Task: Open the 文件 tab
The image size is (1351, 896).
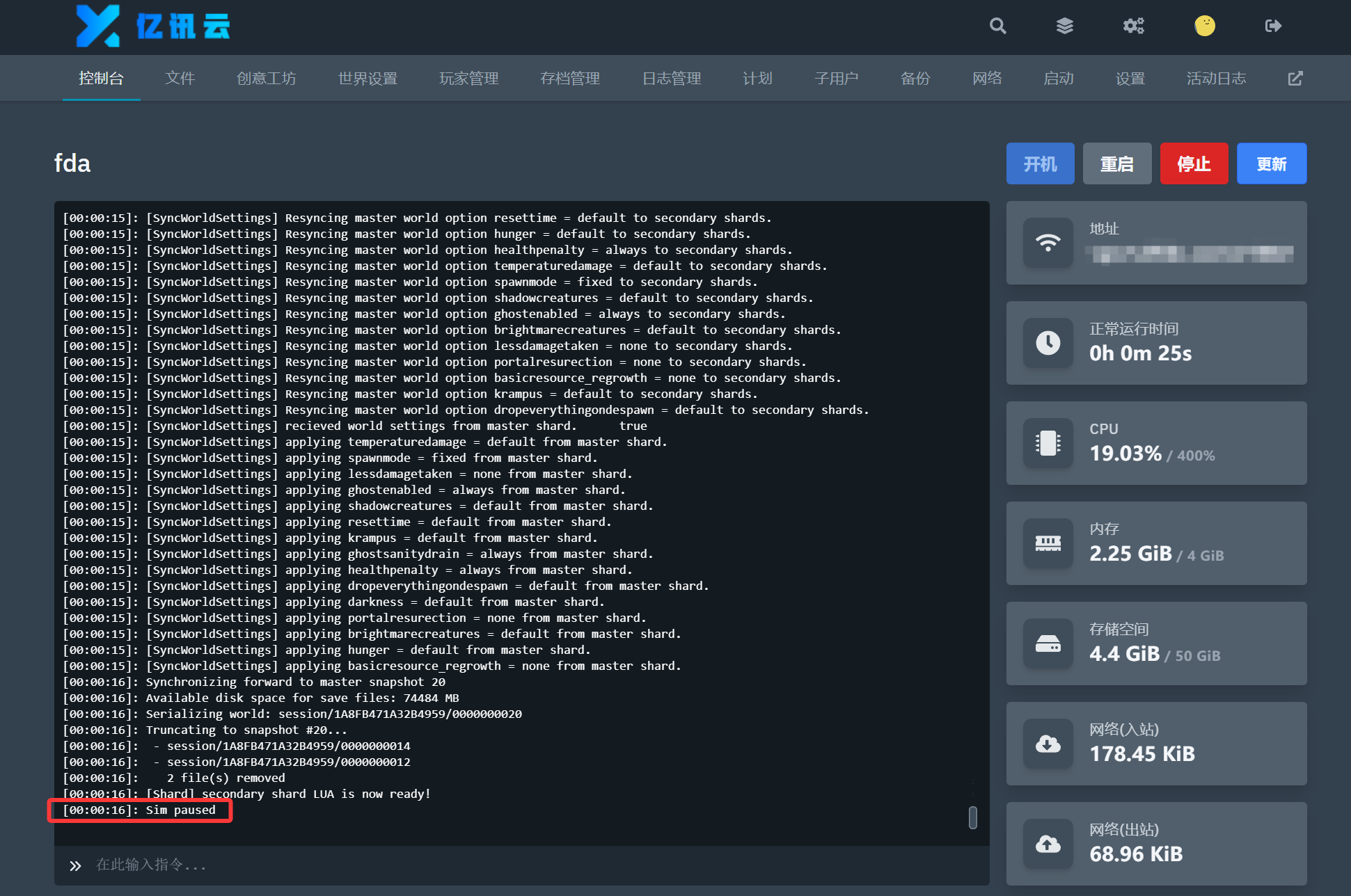Action: tap(180, 79)
